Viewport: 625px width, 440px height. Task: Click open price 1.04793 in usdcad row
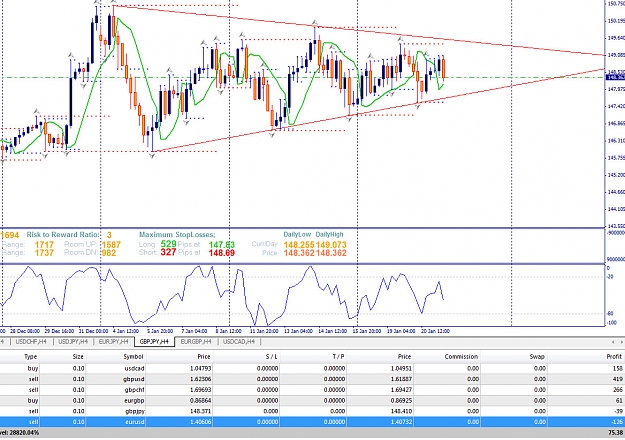pyautogui.click(x=201, y=368)
